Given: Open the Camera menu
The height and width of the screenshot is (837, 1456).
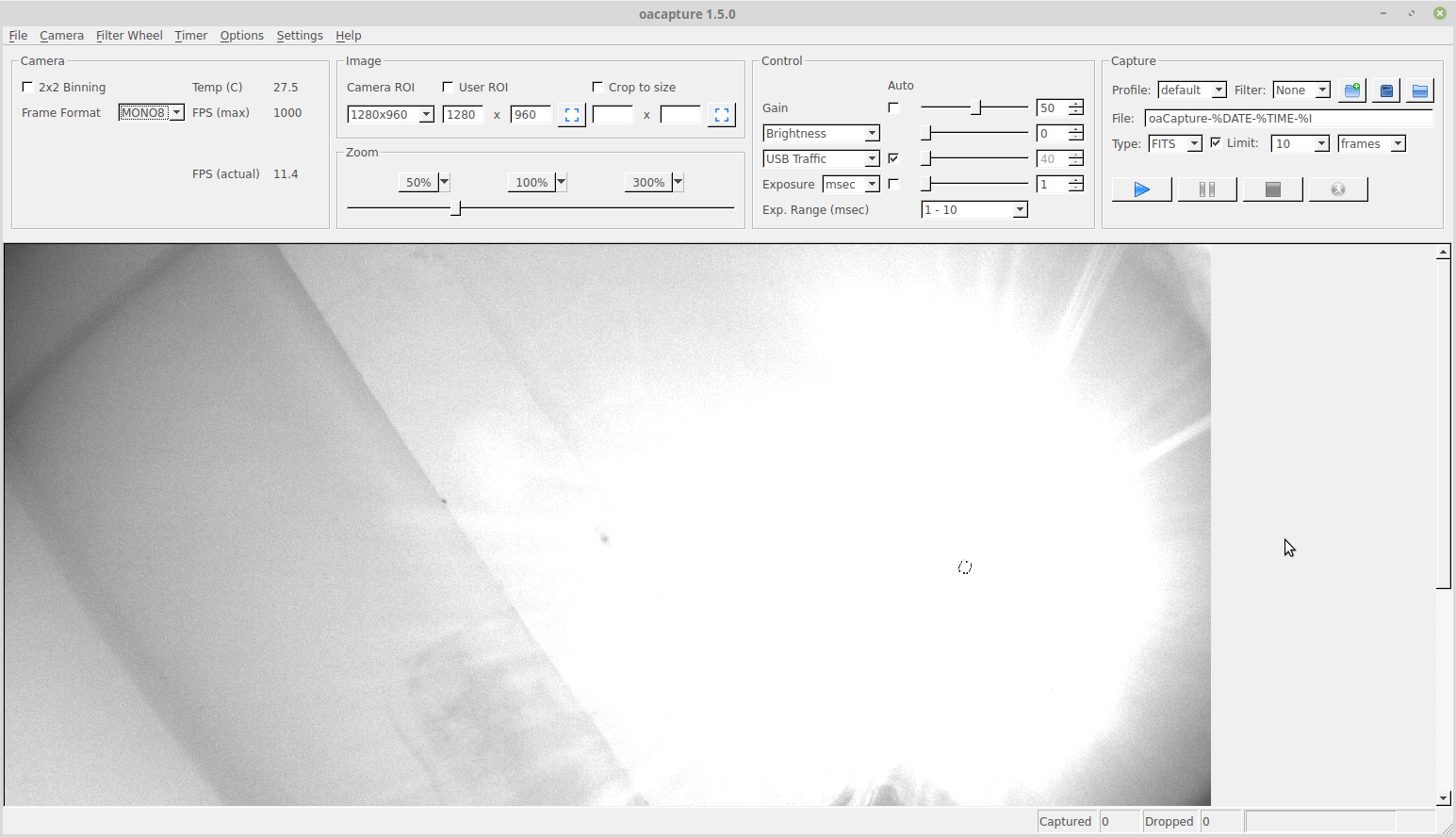Looking at the screenshot, I should pos(61,35).
